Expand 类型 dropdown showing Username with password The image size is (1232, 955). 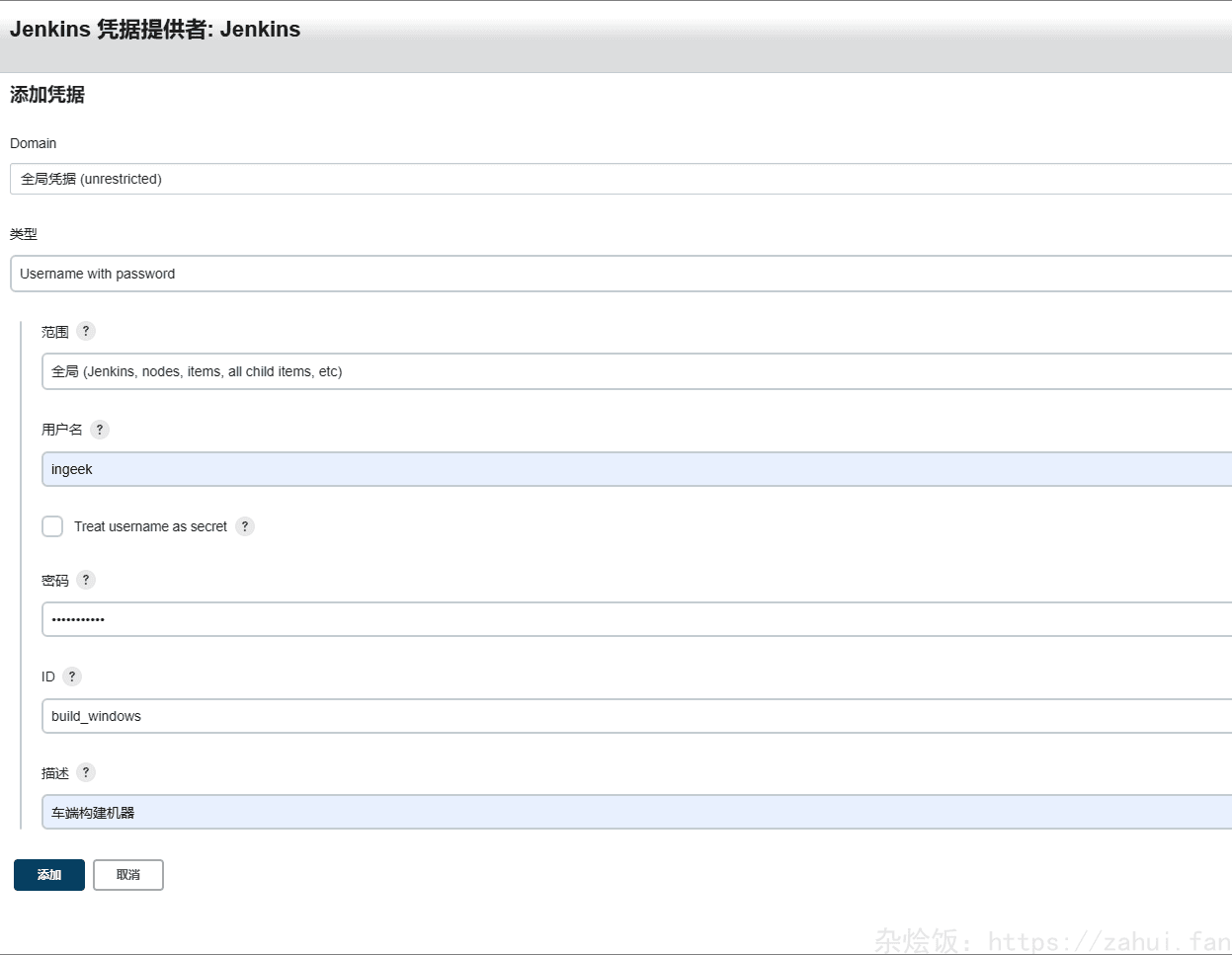click(x=620, y=274)
